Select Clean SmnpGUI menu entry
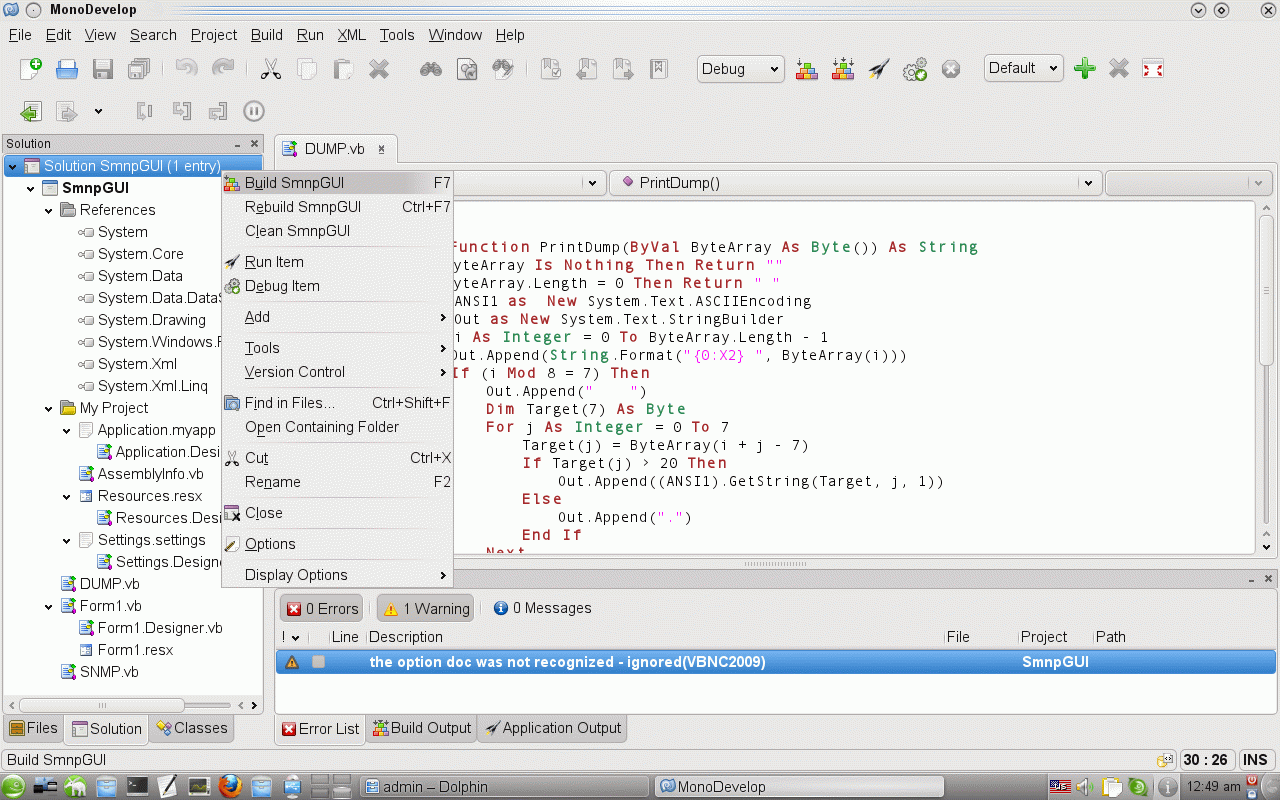This screenshot has width=1280, height=800. [337, 231]
